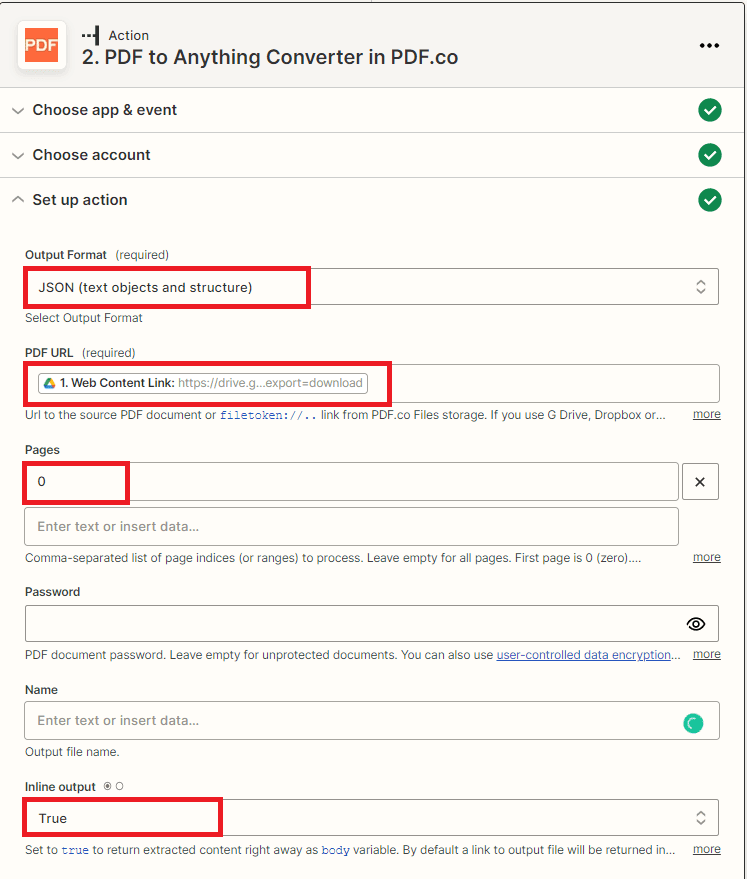Click the action step path icon
Screen dimensions: 747x879
point(91,35)
